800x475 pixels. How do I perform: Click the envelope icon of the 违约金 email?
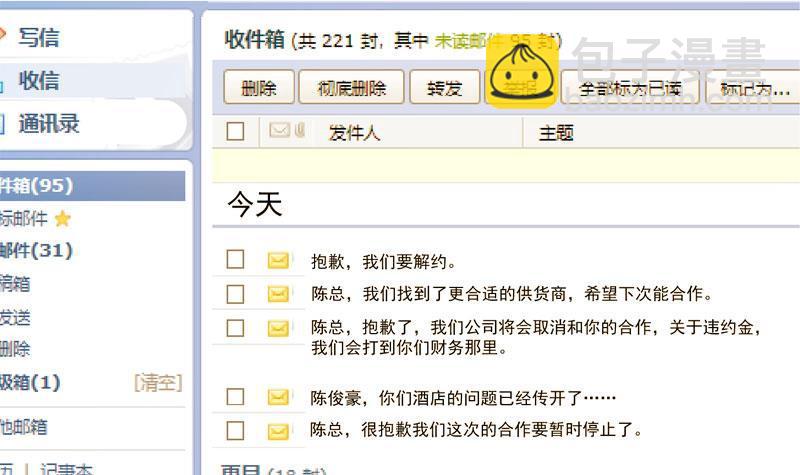(278, 328)
